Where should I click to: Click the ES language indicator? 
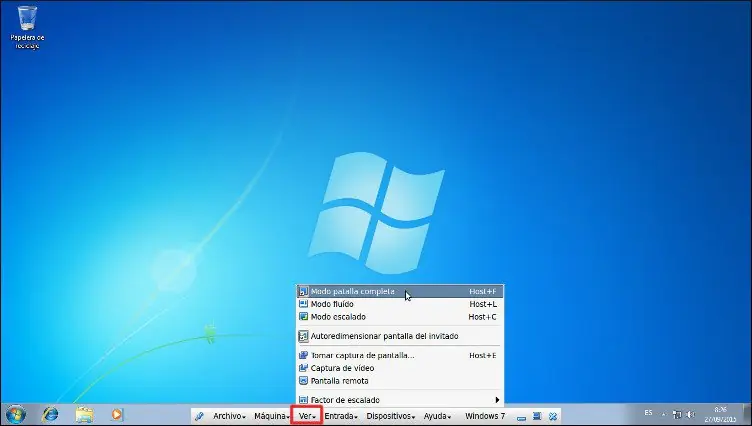tap(648, 413)
